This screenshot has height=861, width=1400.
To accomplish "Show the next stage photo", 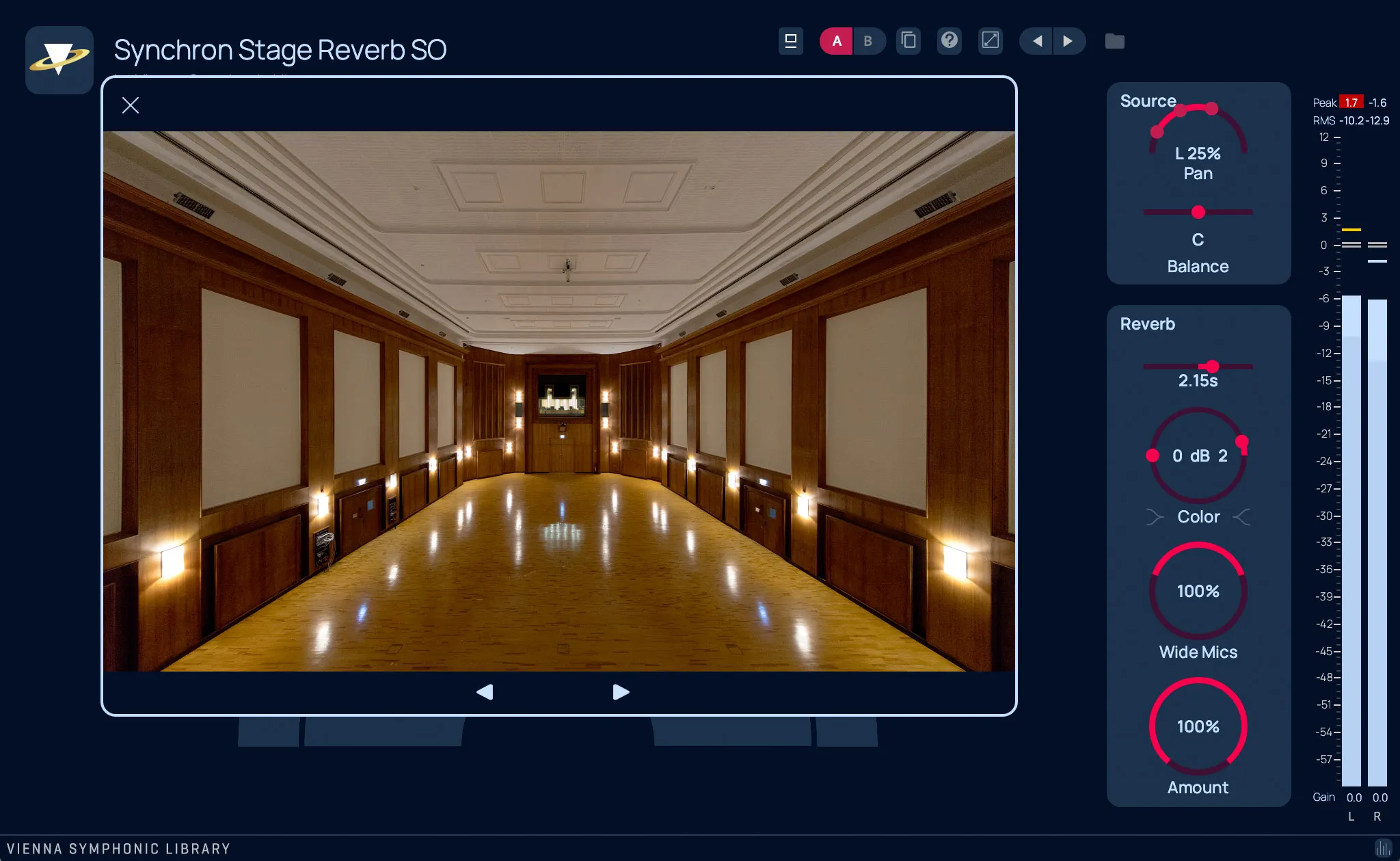I will coord(619,692).
